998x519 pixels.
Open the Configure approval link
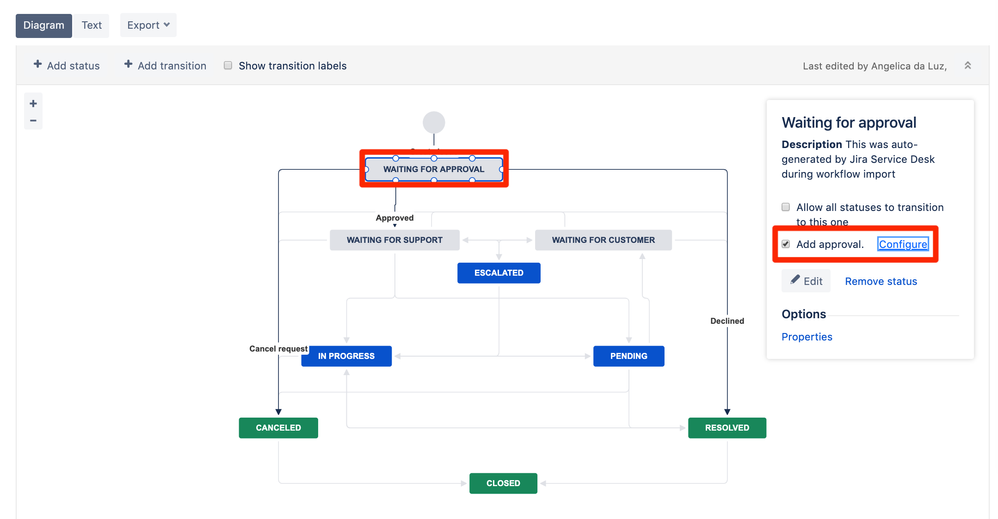[x=903, y=244]
